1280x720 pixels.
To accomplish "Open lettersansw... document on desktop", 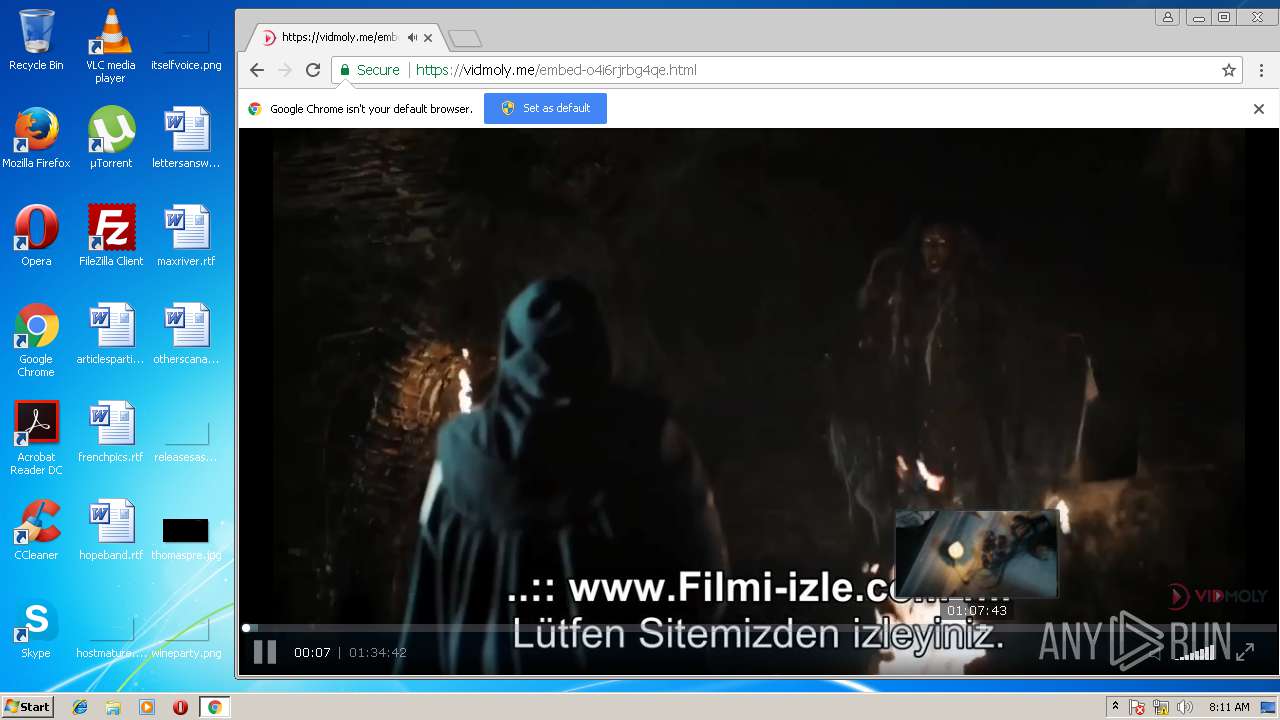I will (x=186, y=138).
